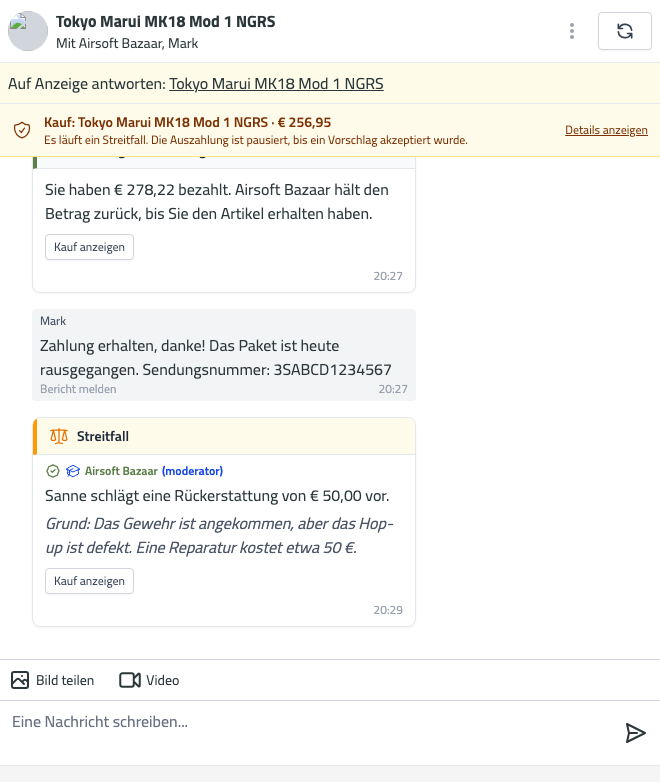The image size is (660, 782).
Task: Click the image icon beside Bild teilen
Action: [20, 680]
